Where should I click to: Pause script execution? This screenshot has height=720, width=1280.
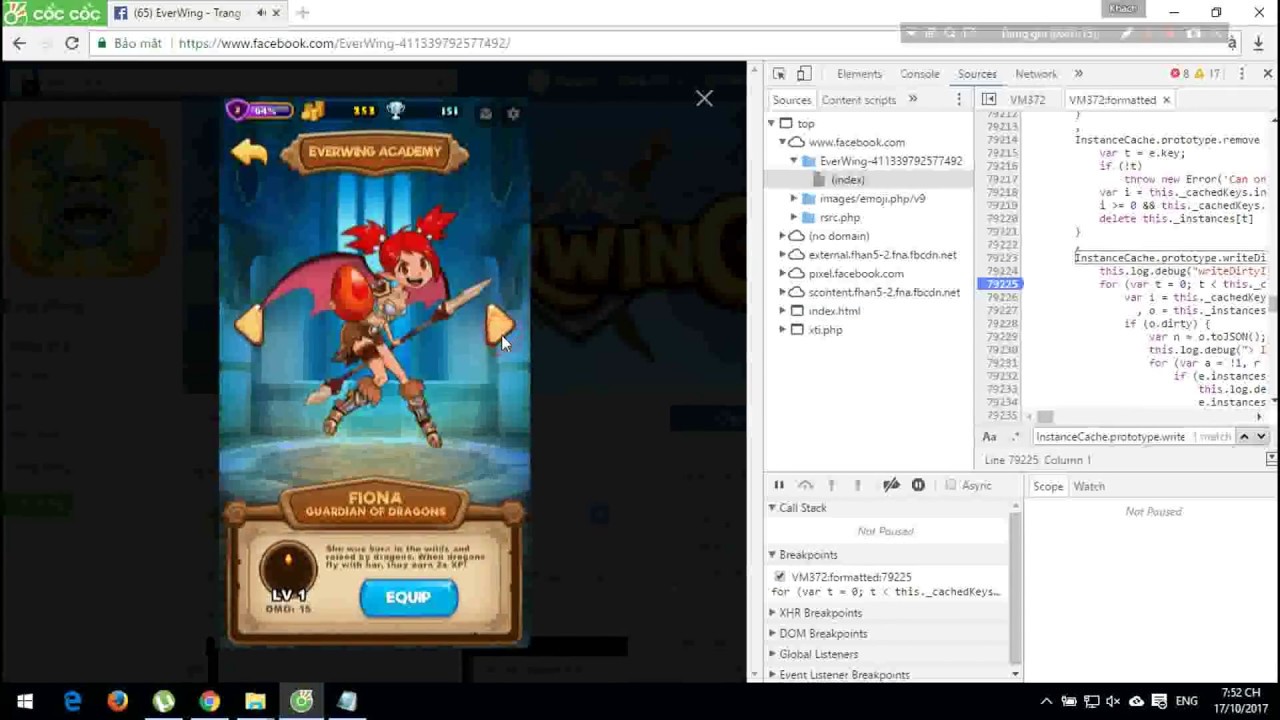(x=779, y=485)
